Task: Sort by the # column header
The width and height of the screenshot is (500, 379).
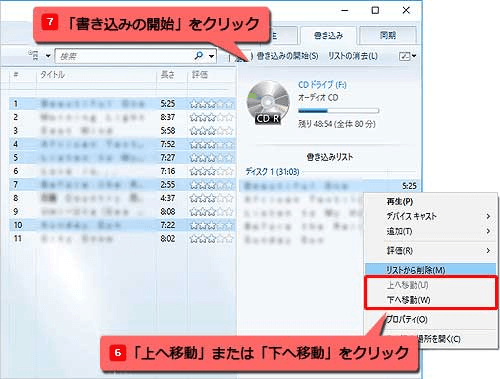Action: click(16, 75)
